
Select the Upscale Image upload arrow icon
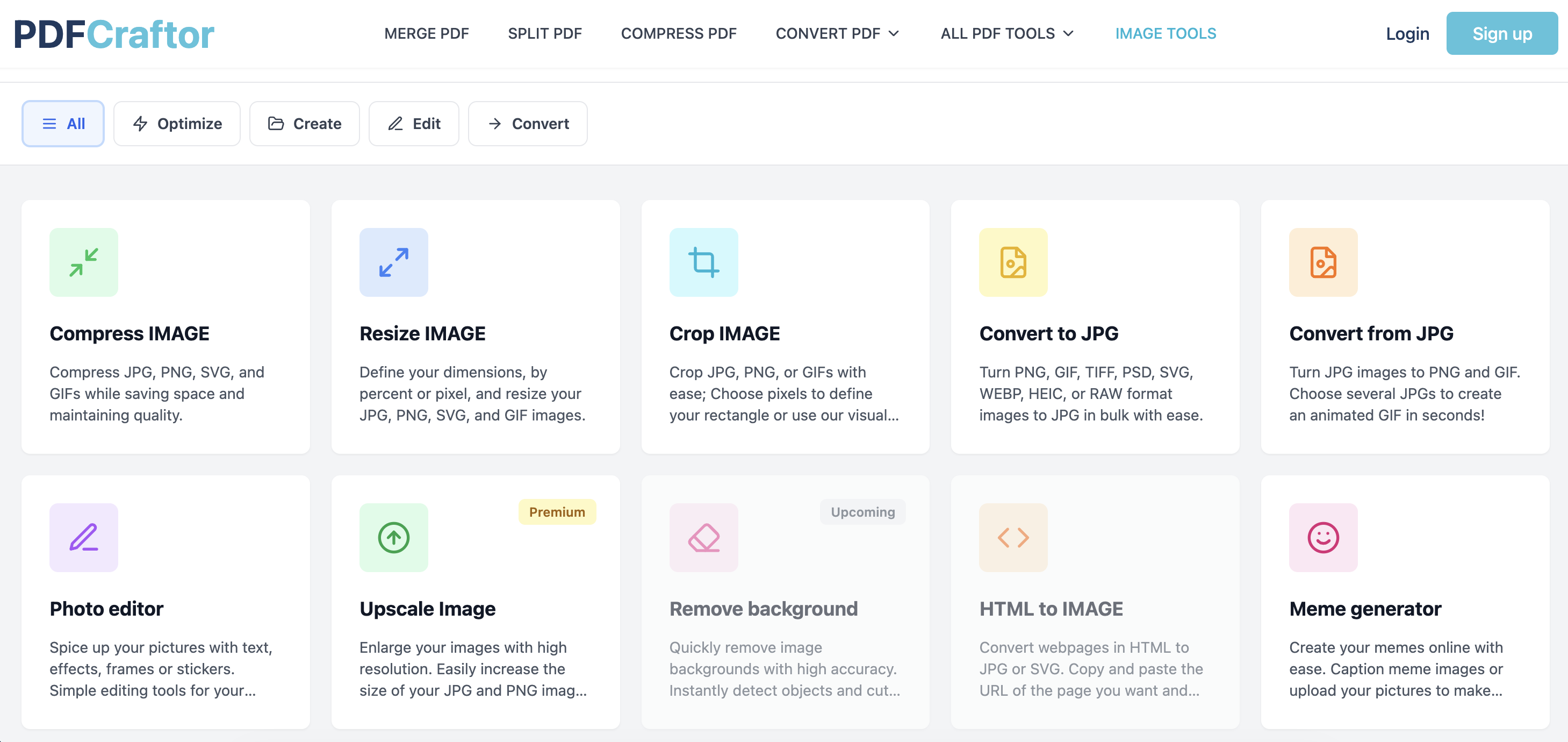point(393,538)
